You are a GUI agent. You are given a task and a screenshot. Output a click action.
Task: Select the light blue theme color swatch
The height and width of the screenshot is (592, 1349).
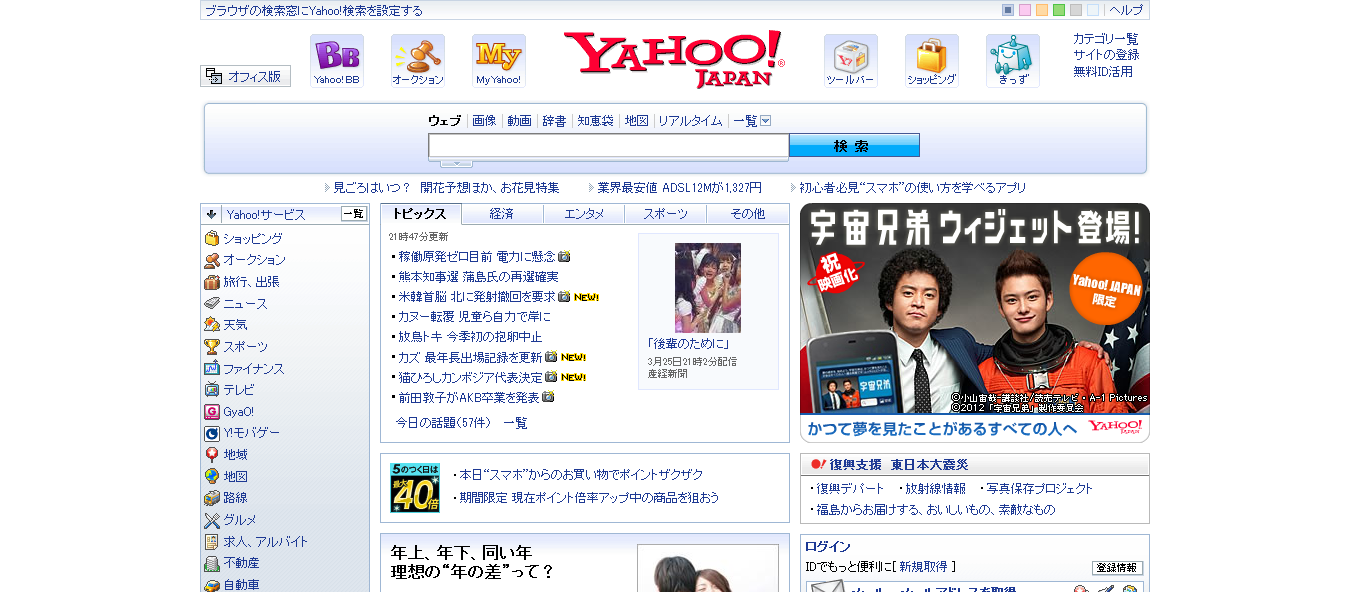[x=1093, y=10]
